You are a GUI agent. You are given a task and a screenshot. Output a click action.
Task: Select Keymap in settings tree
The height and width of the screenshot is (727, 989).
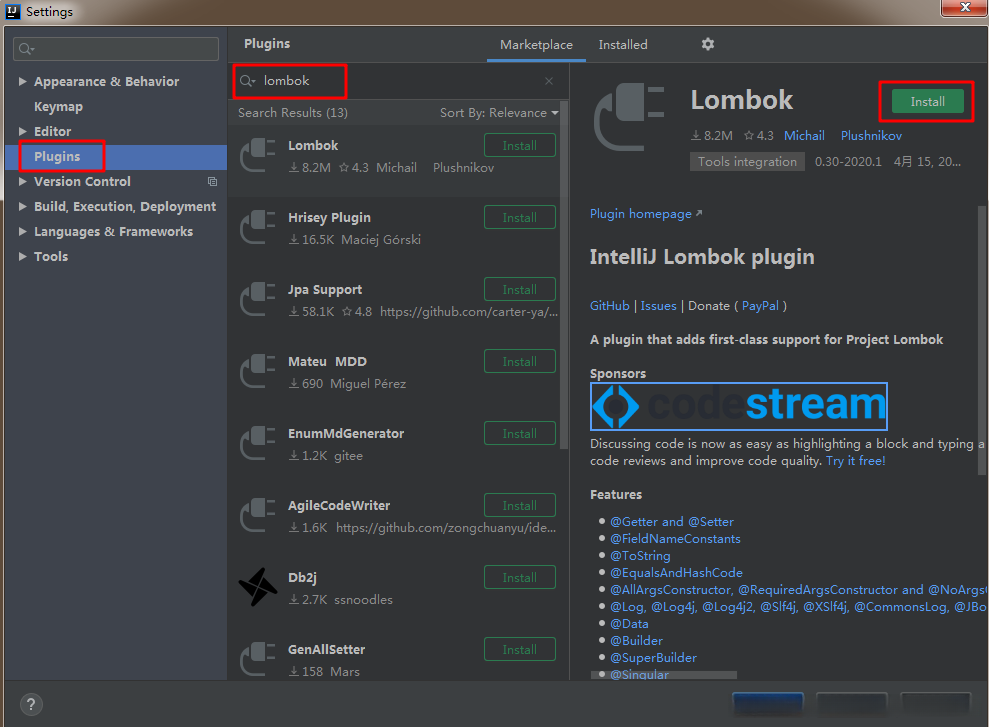tap(58, 107)
